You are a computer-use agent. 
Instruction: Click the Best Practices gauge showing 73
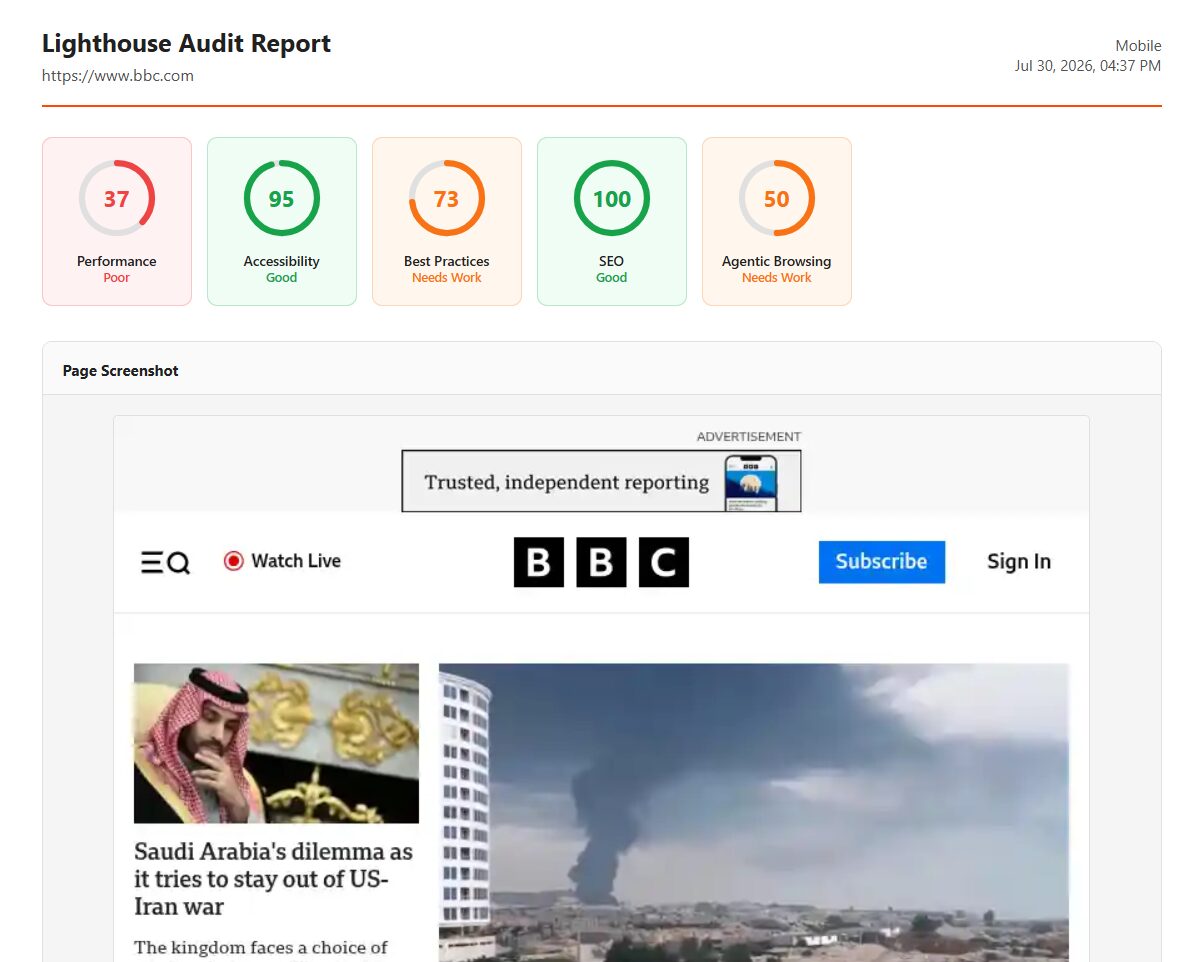coord(446,198)
